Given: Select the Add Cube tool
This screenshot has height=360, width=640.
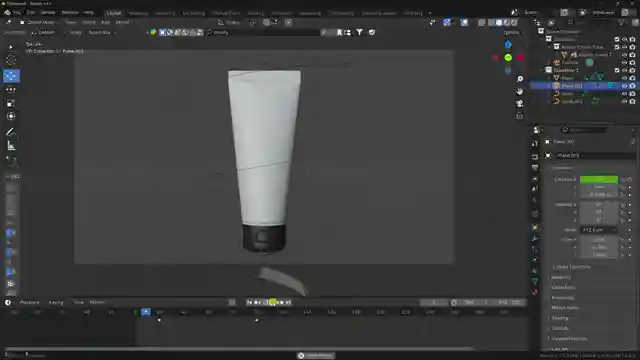Looking at the screenshot, I should 11,161.
